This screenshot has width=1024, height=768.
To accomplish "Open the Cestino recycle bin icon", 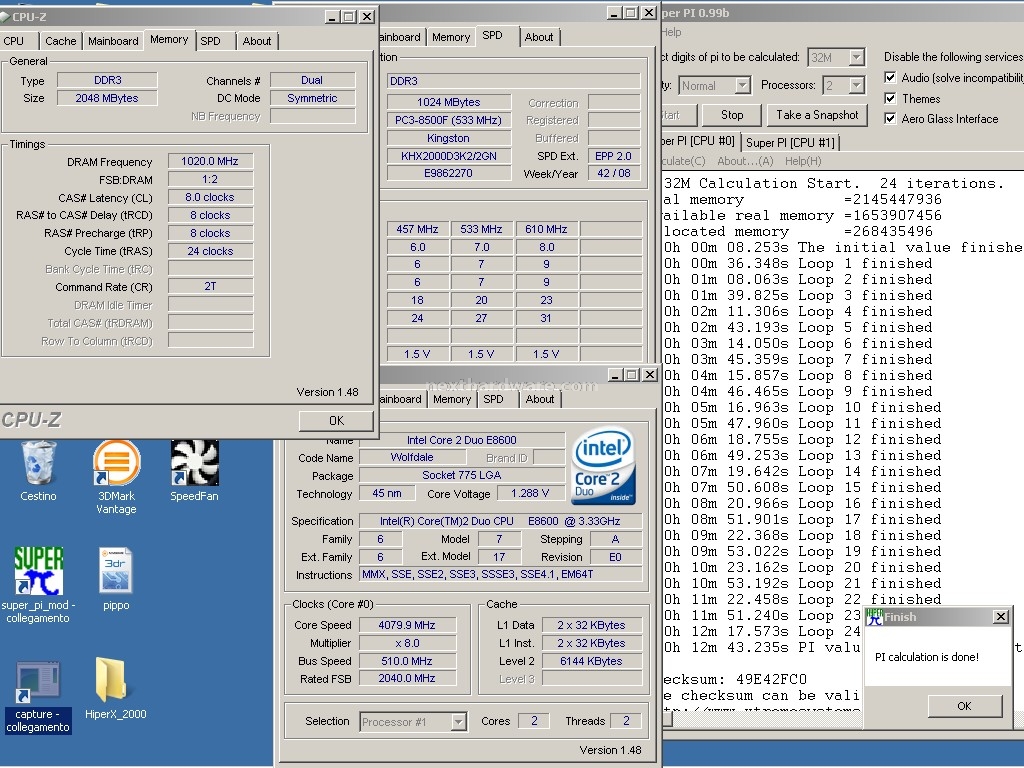I will [38, 462].
